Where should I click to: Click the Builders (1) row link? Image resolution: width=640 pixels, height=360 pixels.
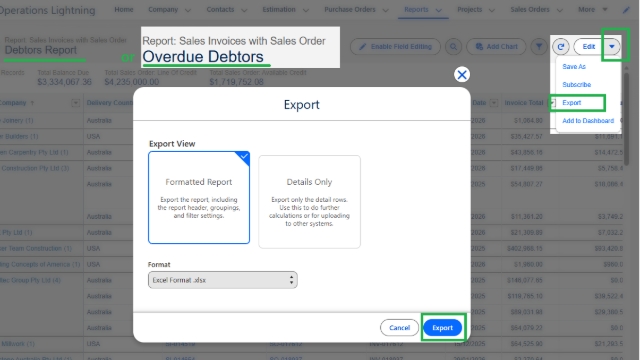point(19,136)
